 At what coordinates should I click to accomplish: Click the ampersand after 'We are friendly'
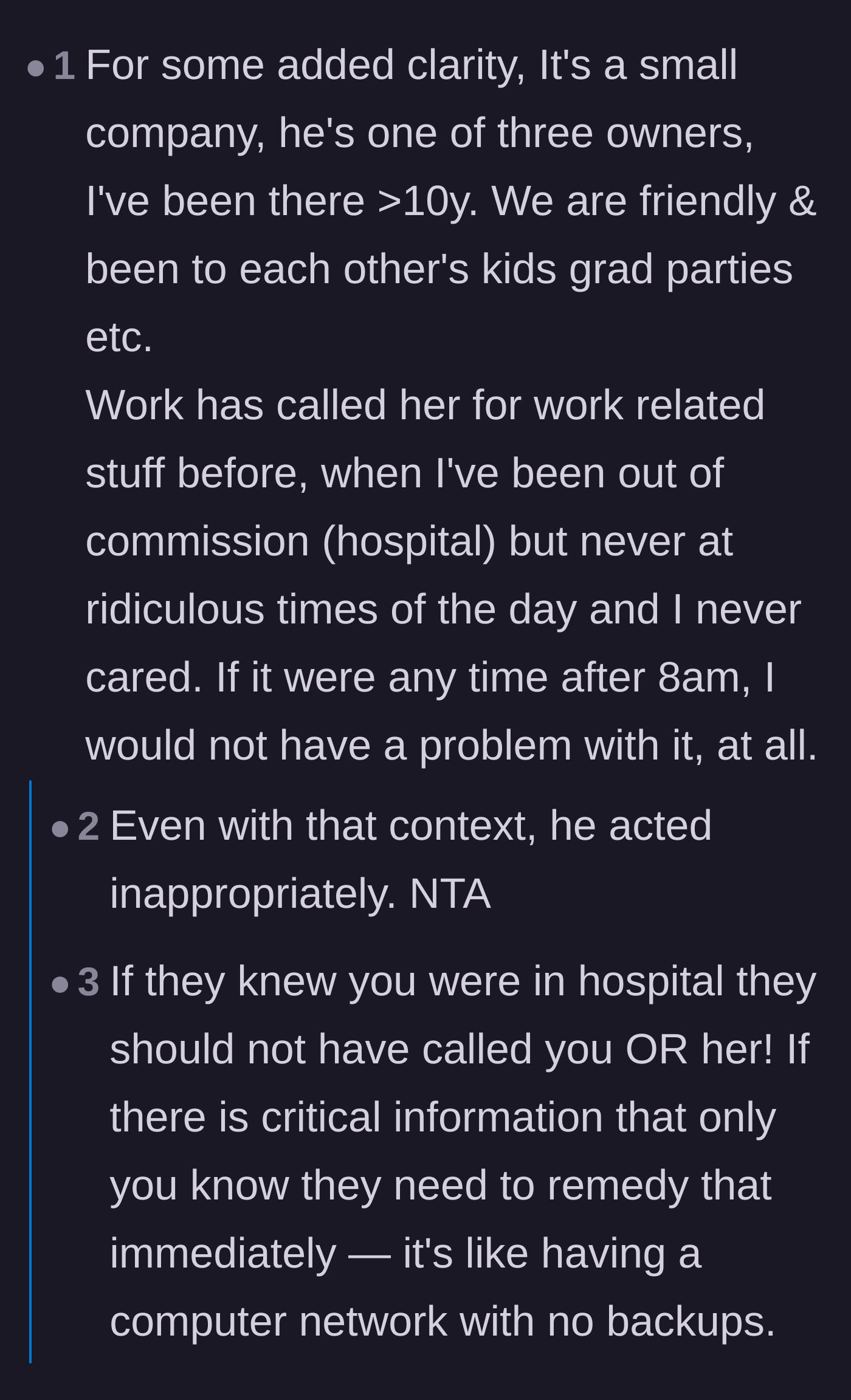pyautogui.click(x=802, y=201)
